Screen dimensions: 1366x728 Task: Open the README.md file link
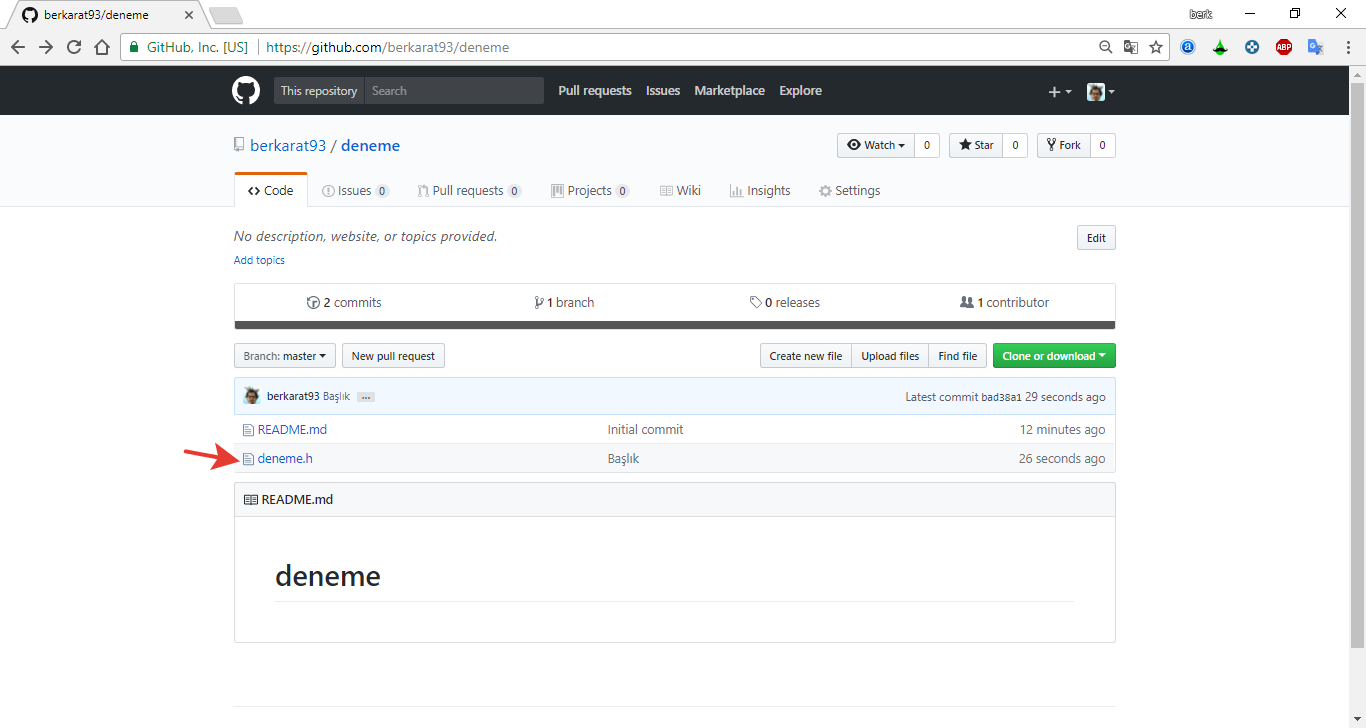tap(292, 430)
